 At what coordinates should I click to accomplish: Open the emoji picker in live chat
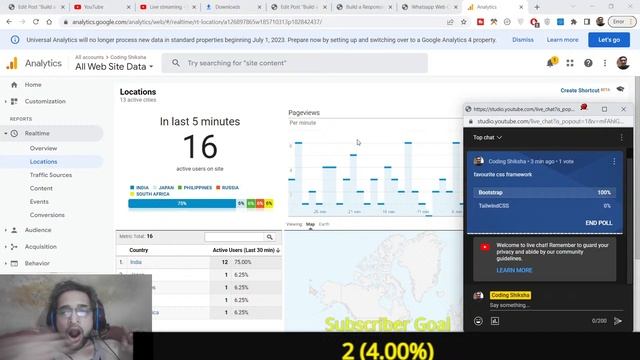(x=478, y=321)
